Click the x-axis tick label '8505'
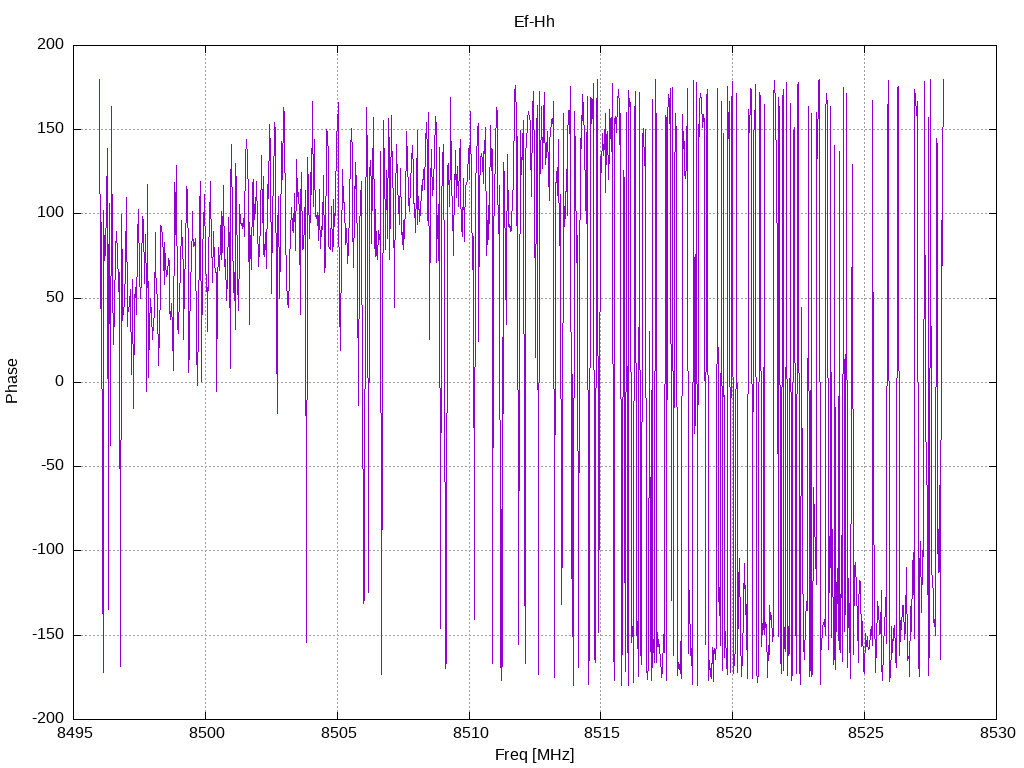Viewport: 1024px width, 768px height. coord(338,733)
